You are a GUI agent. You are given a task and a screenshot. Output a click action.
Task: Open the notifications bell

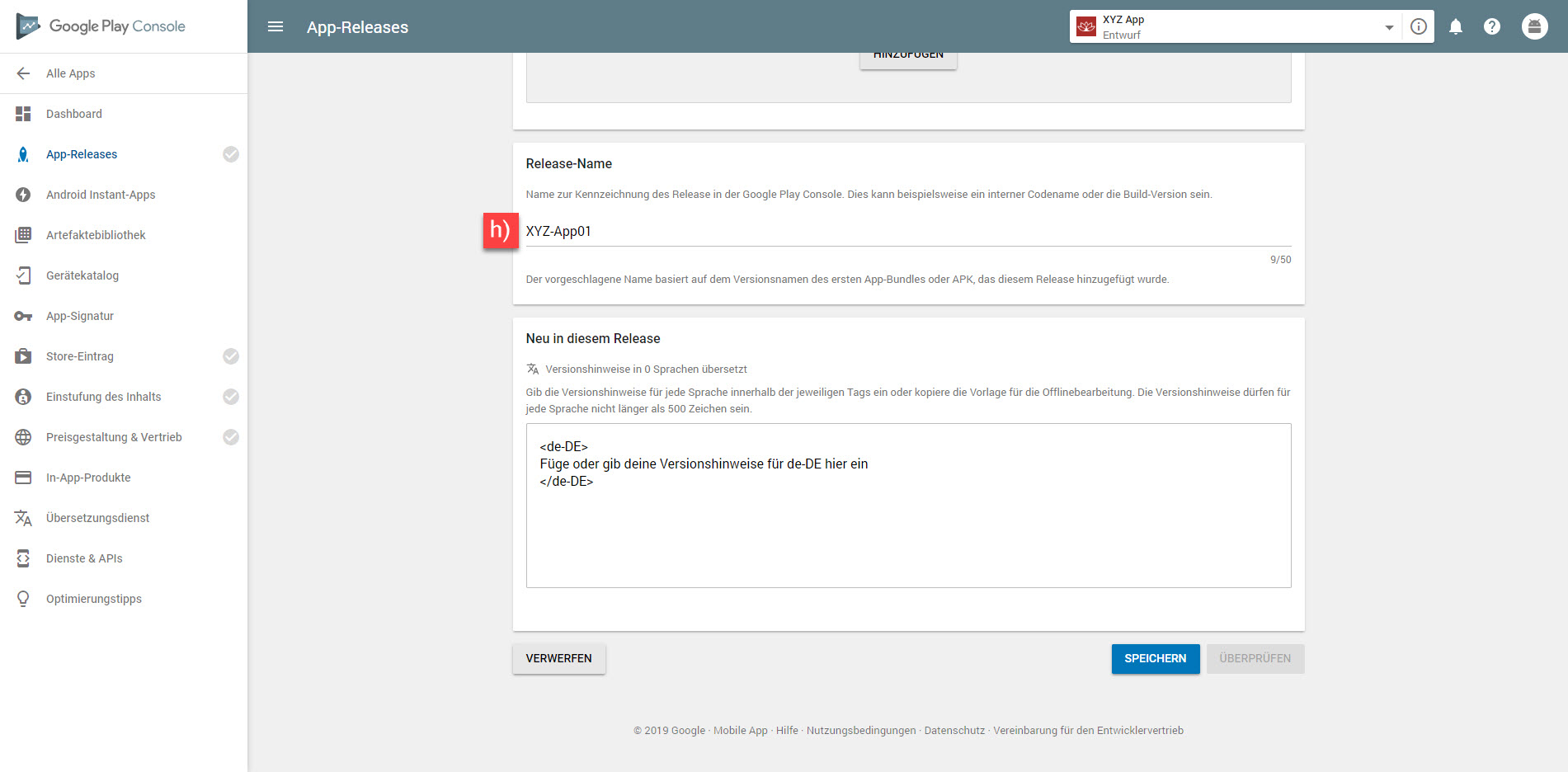click(1456, 26)
